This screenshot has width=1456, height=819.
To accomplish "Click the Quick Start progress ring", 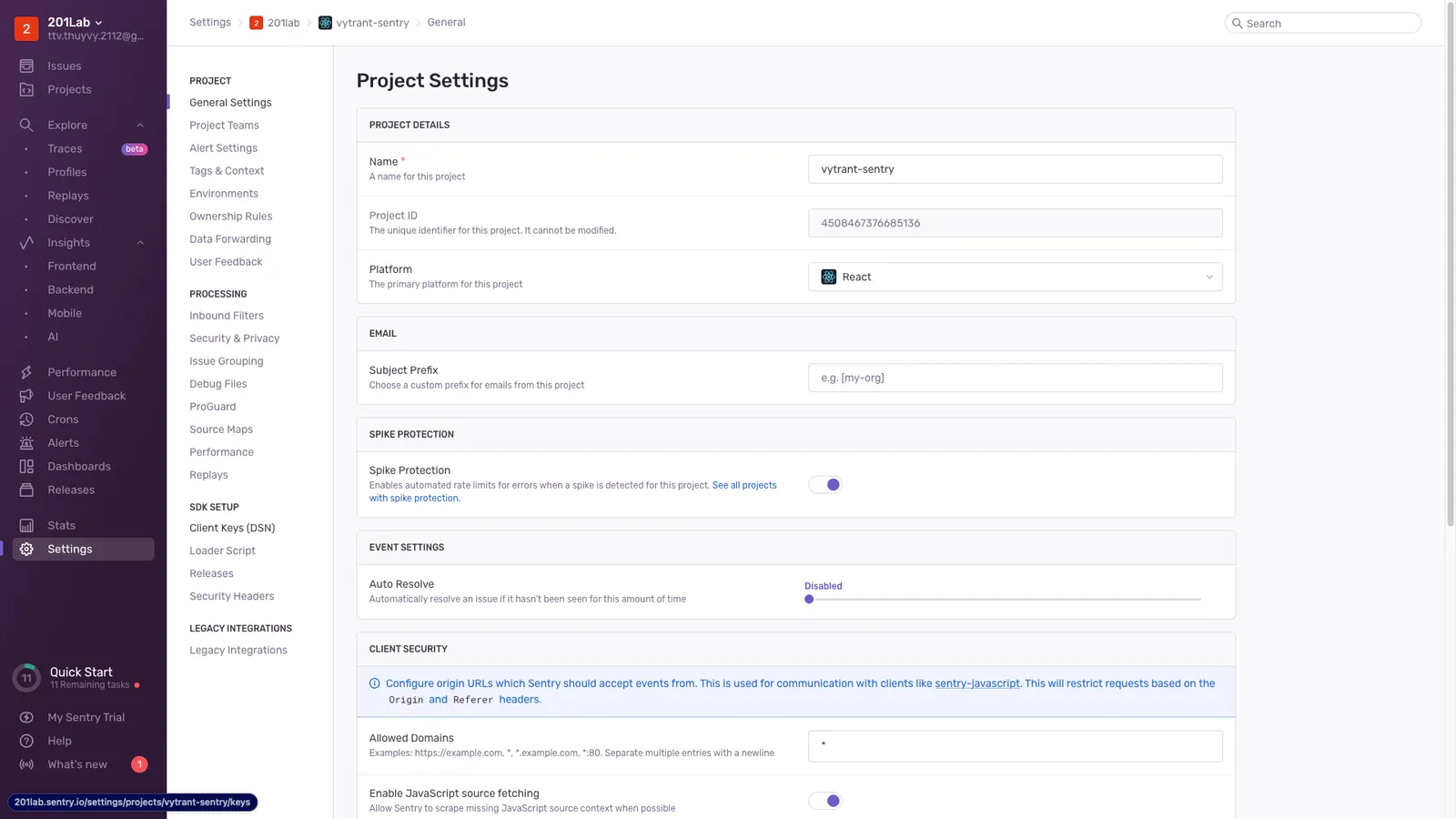I will (x=26, y=678).
